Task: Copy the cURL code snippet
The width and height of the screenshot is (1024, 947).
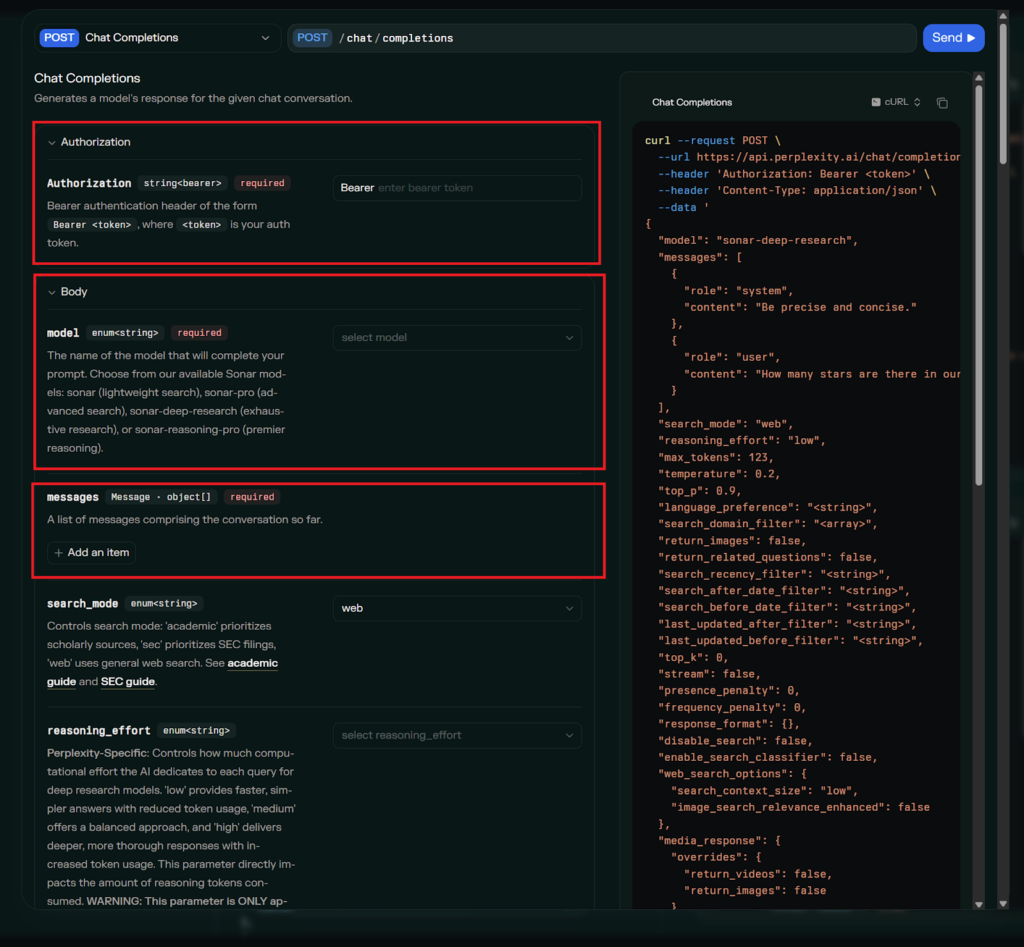Action: 942,103
